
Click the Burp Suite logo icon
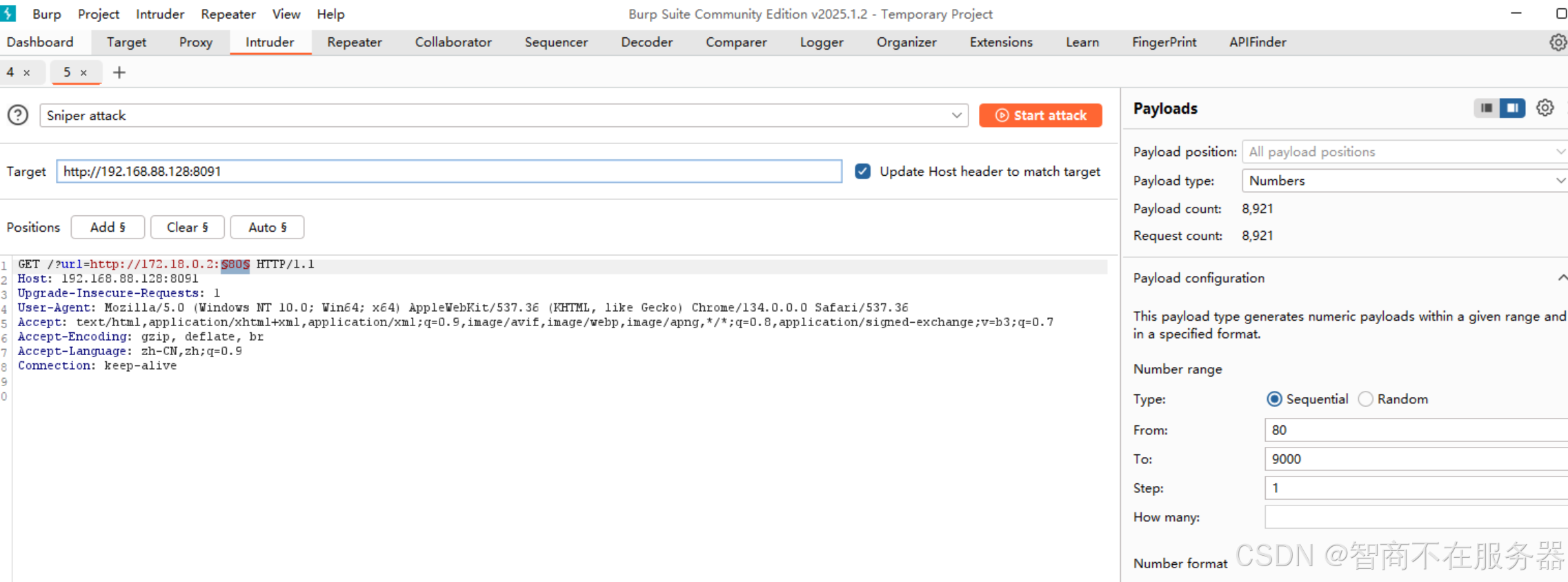8,13
